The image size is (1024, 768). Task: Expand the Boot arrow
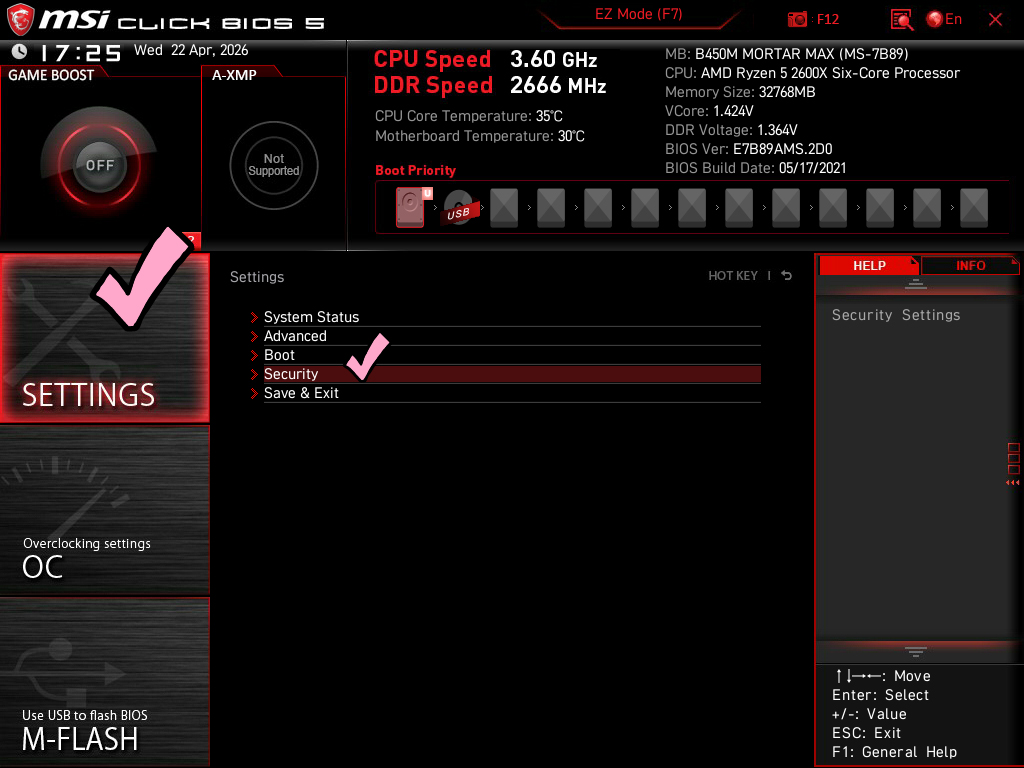[x=254, y=355]
